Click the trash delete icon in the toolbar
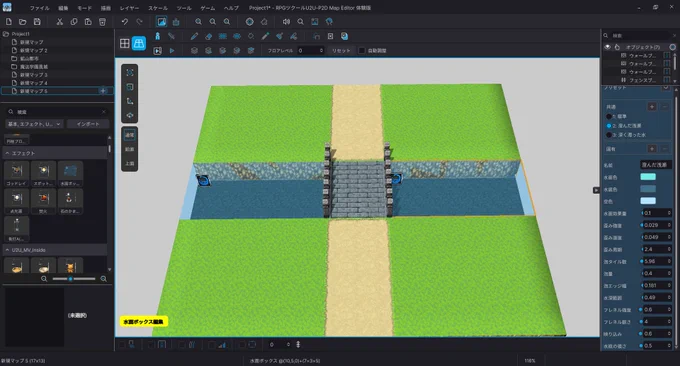This screenshot has height=366, width=680. point(102,21)
